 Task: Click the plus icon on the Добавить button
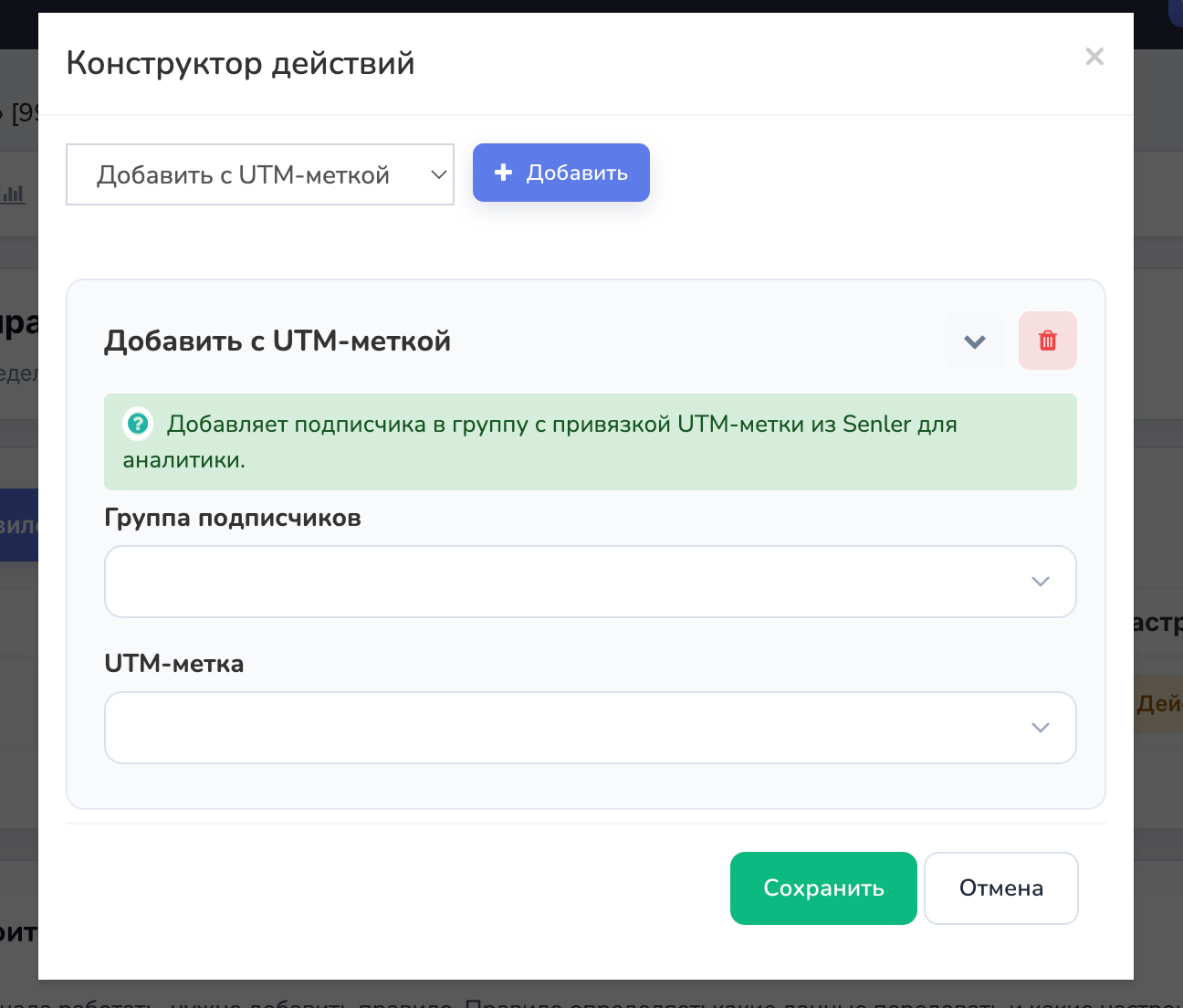(x=503, y=173)
